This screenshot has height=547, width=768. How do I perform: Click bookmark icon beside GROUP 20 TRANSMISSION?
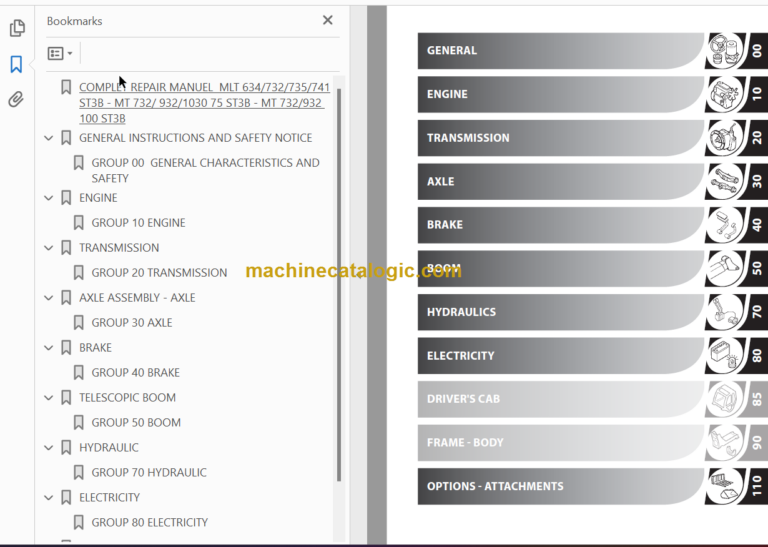(78, 273)
